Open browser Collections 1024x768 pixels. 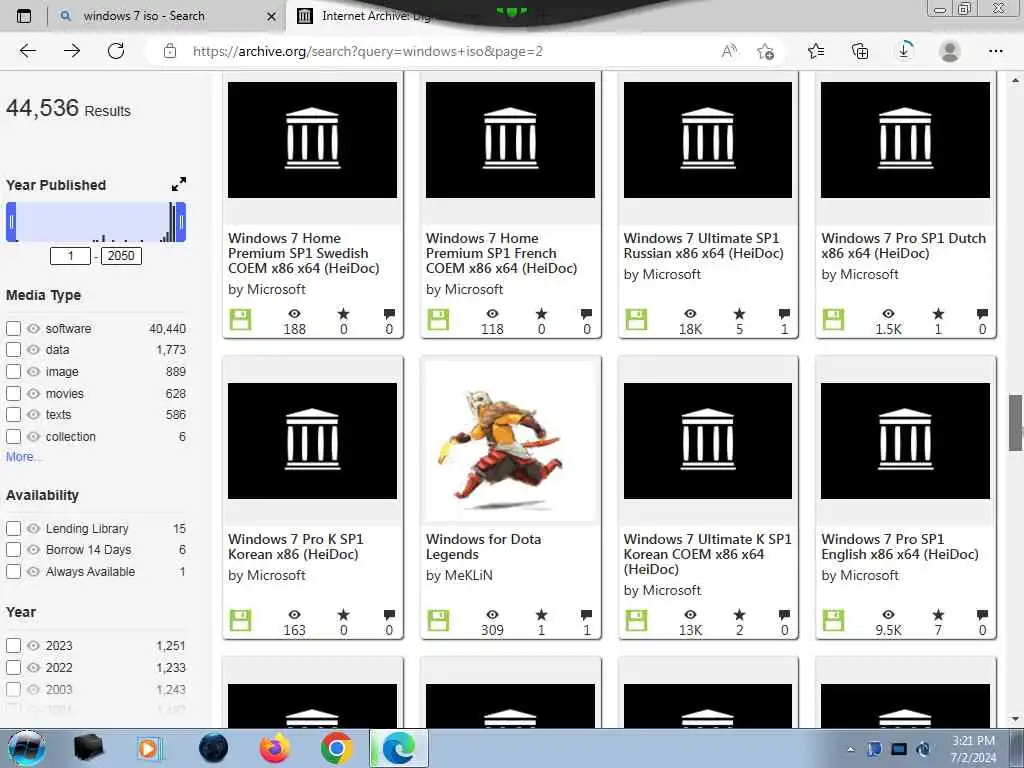860,51
